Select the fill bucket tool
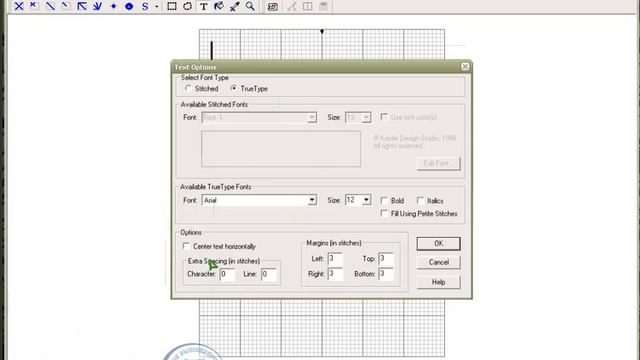 click(219, 6)
